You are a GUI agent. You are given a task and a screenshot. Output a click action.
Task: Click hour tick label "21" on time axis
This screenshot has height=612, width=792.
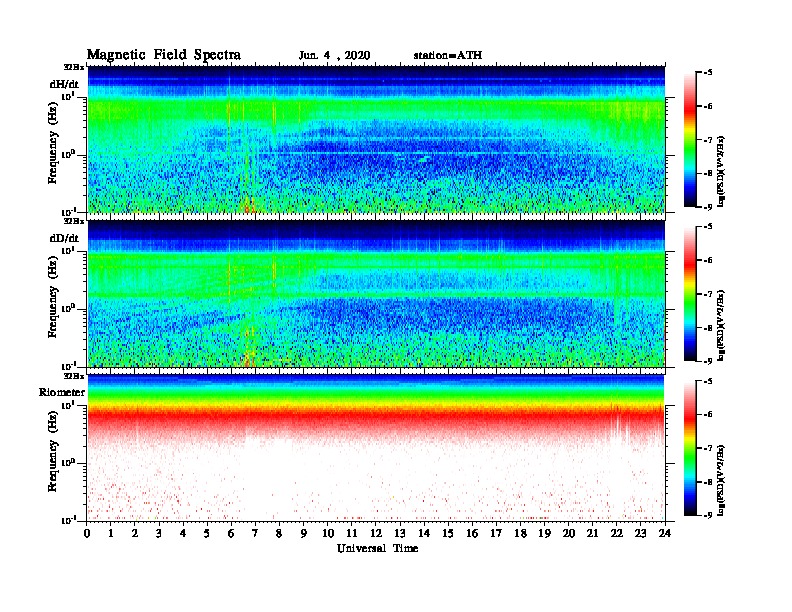592,534
